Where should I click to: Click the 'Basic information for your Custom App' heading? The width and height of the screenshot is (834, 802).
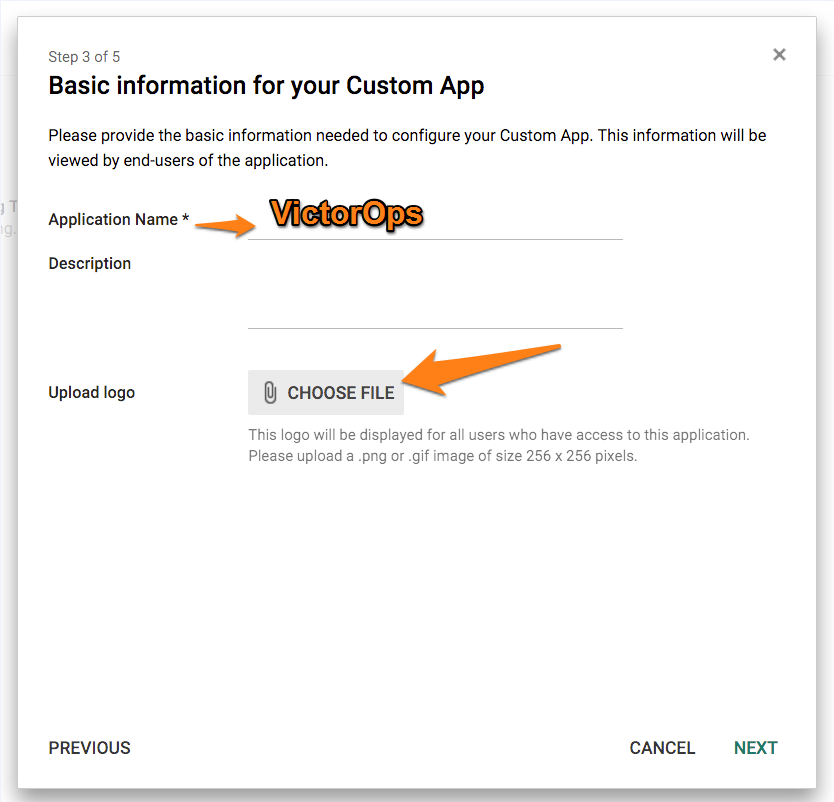(x=266, y=86)
